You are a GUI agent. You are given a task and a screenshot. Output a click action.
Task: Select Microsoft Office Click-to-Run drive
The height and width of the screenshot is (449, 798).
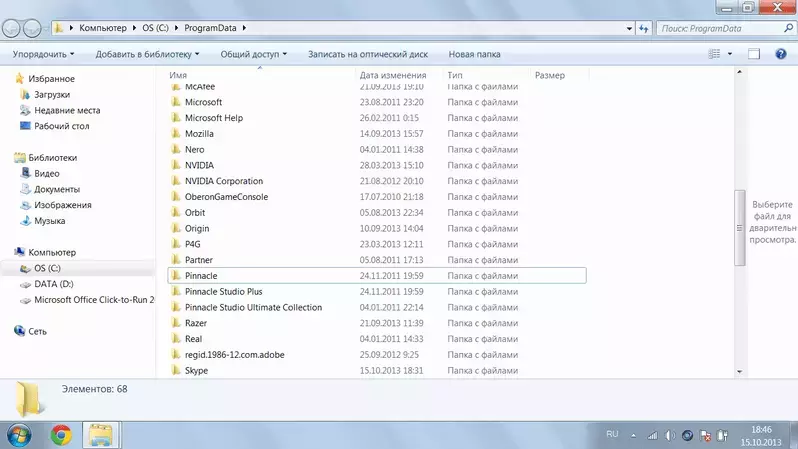(94, 299)
